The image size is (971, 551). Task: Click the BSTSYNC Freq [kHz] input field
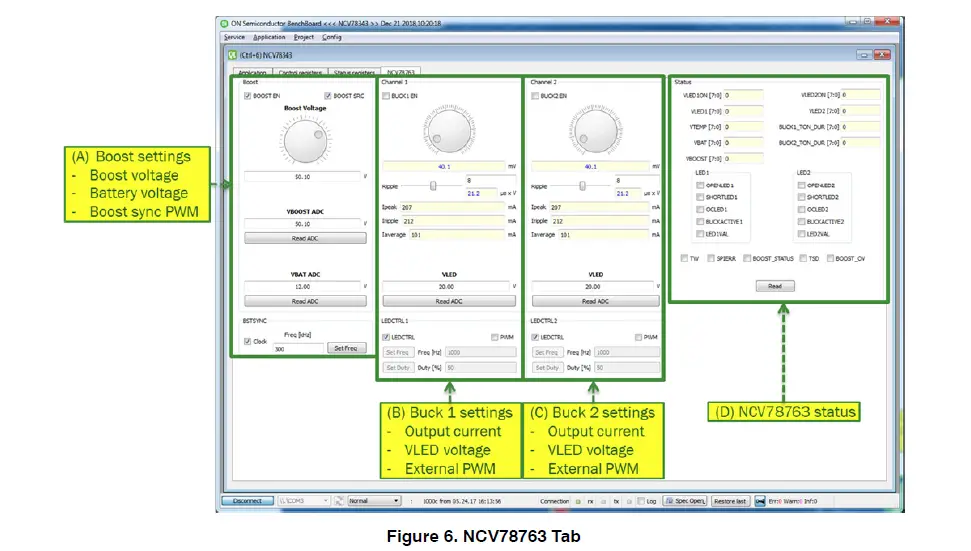[x=297, y=348]
